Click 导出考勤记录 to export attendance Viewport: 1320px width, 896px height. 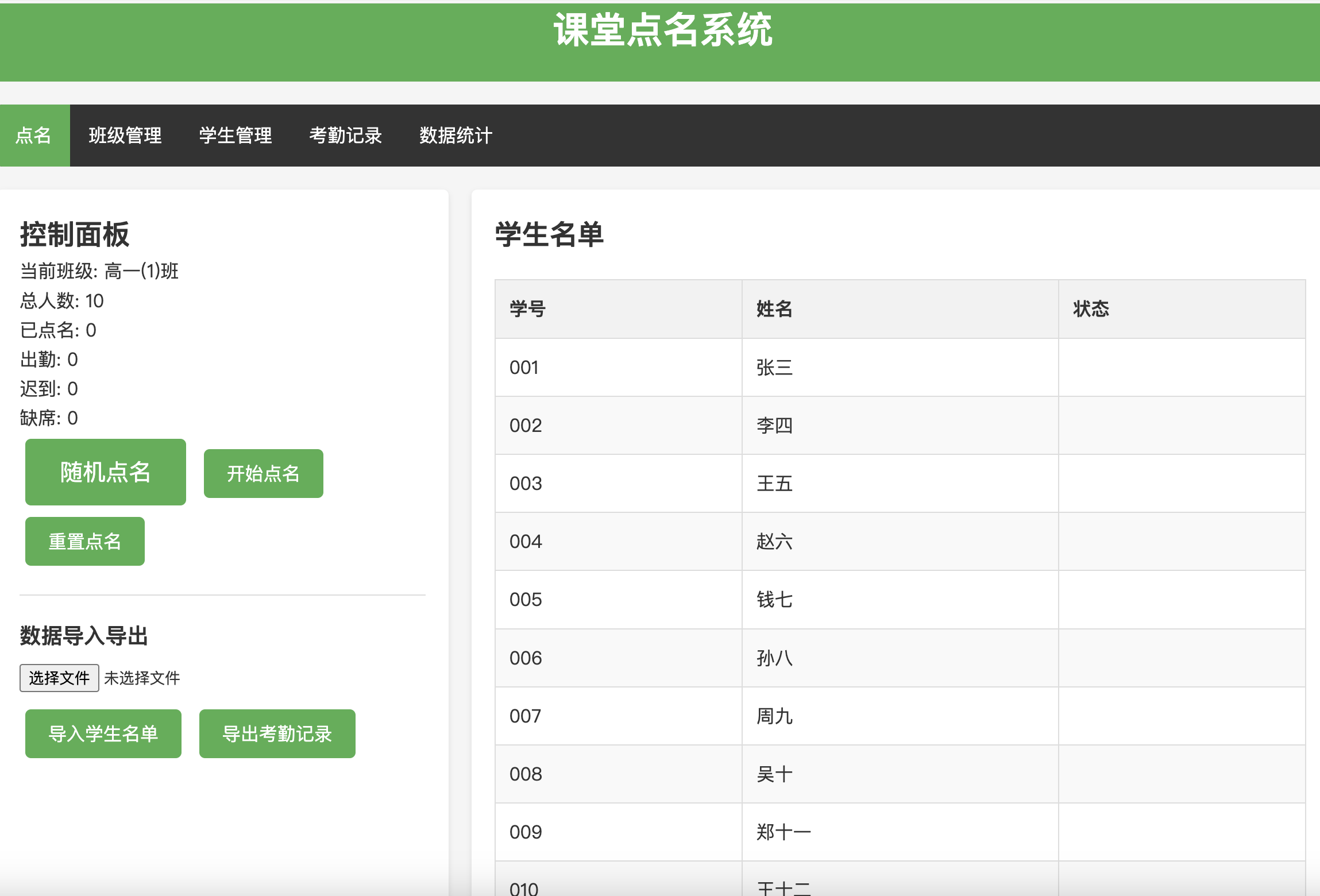tap(277, 733)
